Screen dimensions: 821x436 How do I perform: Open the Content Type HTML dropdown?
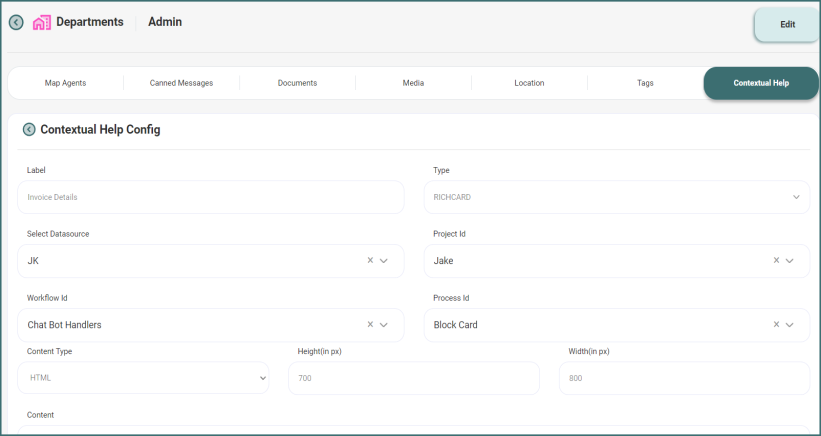[x=263, y=378]
